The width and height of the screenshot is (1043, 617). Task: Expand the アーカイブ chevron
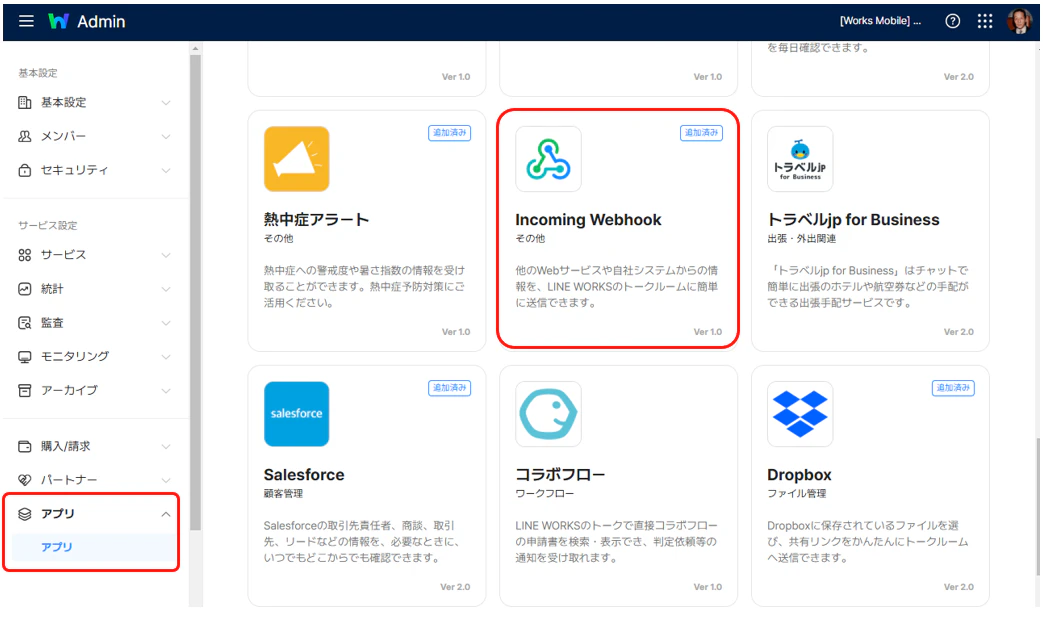tap(166, 390)
